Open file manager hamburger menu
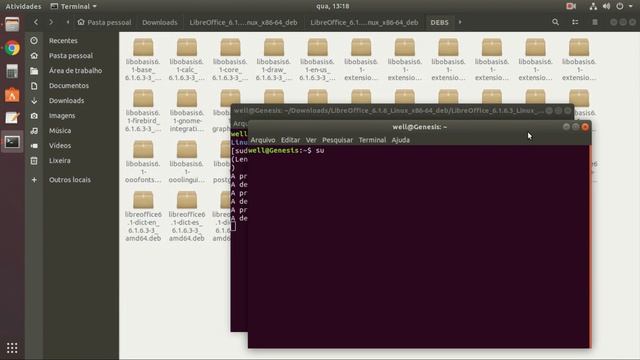640x360 pixels. pyautogui.click(x=595, y=22)
